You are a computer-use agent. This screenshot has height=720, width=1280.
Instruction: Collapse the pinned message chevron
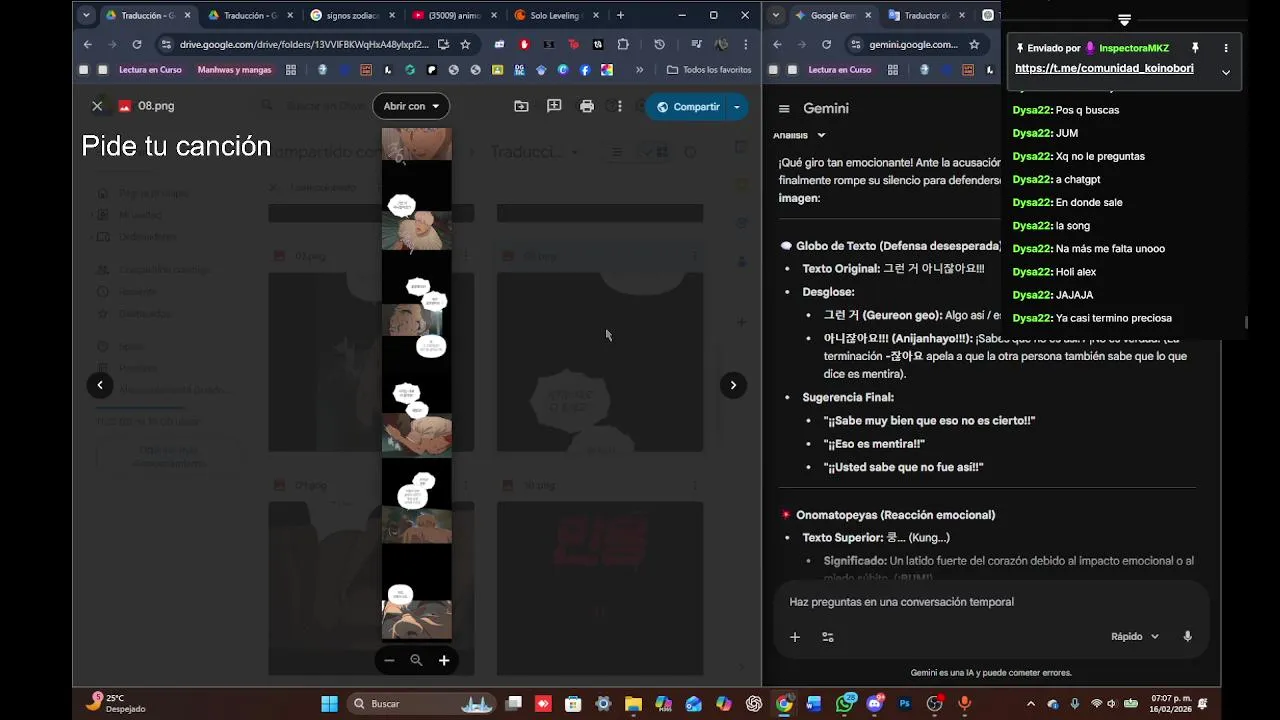click(x=1226, y=72)
